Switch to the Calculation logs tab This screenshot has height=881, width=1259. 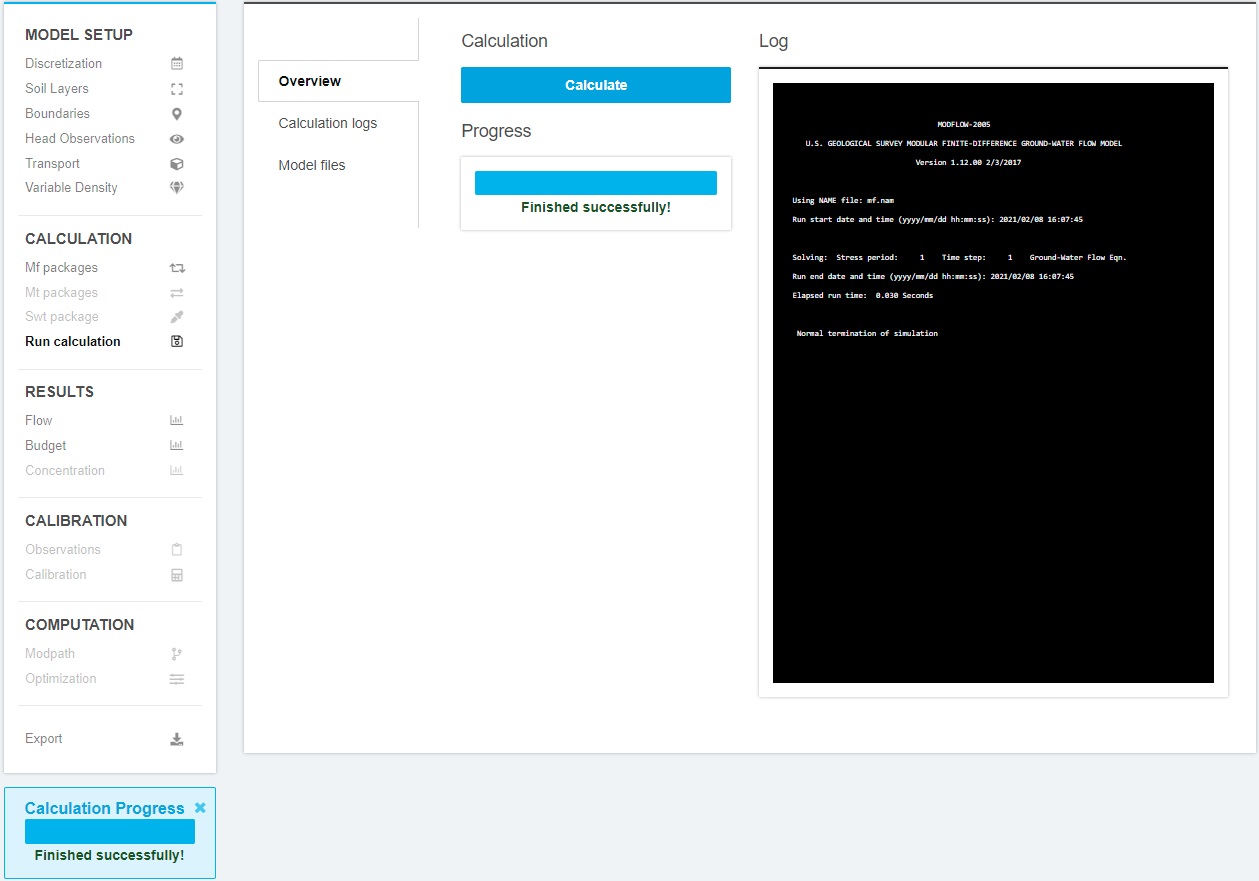327,123
